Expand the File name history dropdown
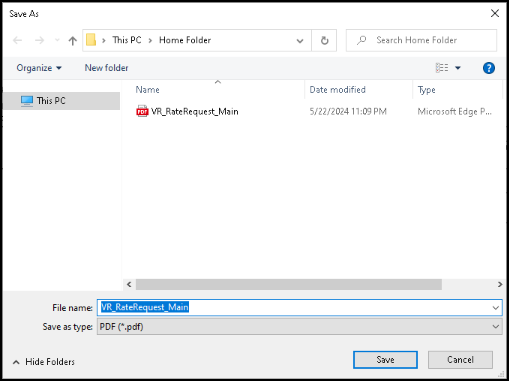This screenshot has height=381, width=509. click(x=496, y=308)
